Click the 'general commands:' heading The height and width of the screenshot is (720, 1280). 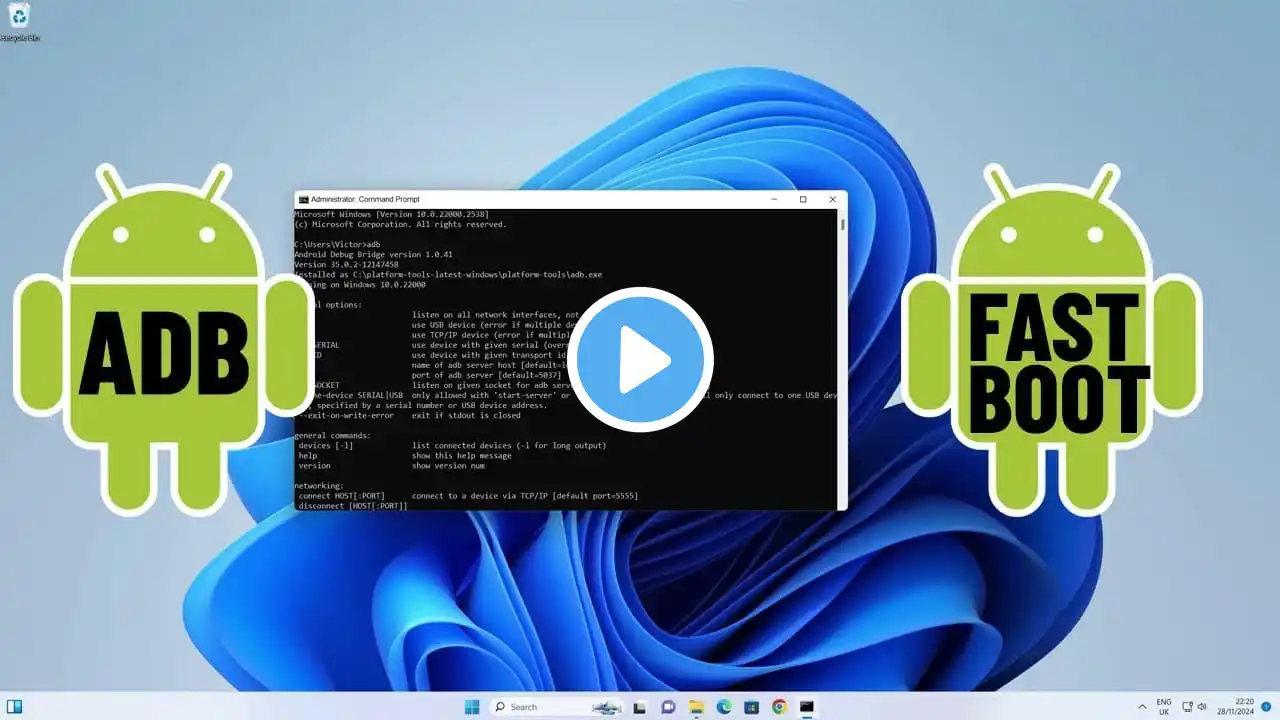[333, 436]
